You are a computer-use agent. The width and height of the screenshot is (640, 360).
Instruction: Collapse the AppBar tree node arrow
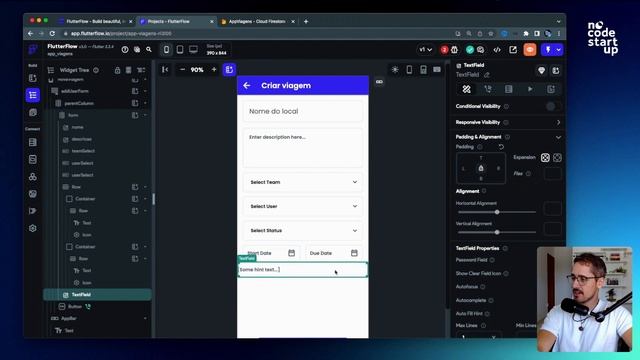[145, 318]
